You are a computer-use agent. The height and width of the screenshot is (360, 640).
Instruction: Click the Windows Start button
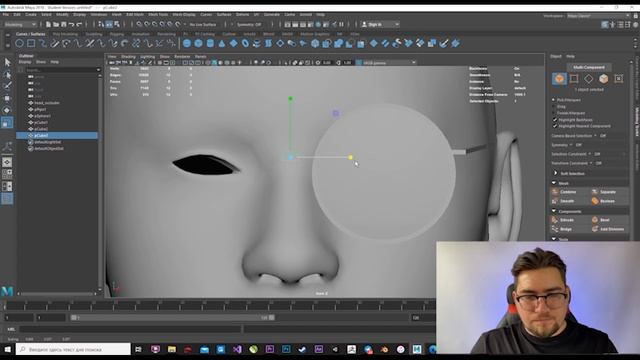[x=8, y=349]
